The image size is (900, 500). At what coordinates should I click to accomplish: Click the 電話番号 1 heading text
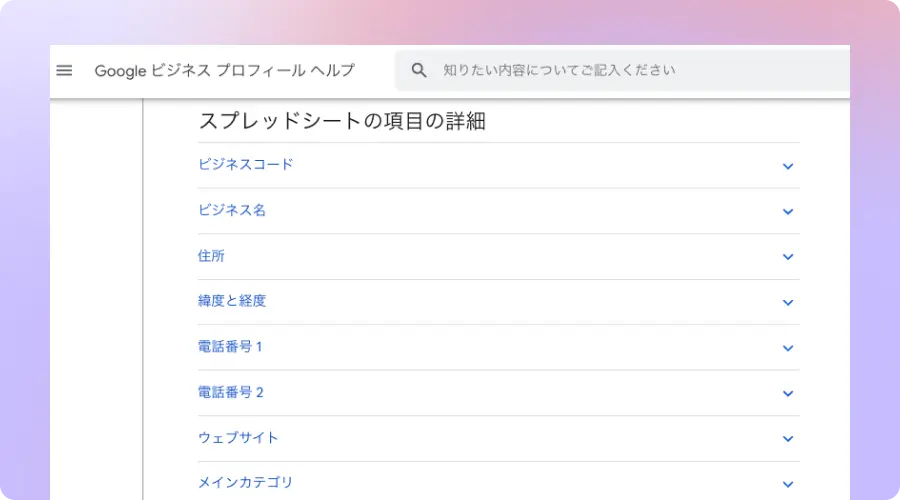(x=230, y=347)
